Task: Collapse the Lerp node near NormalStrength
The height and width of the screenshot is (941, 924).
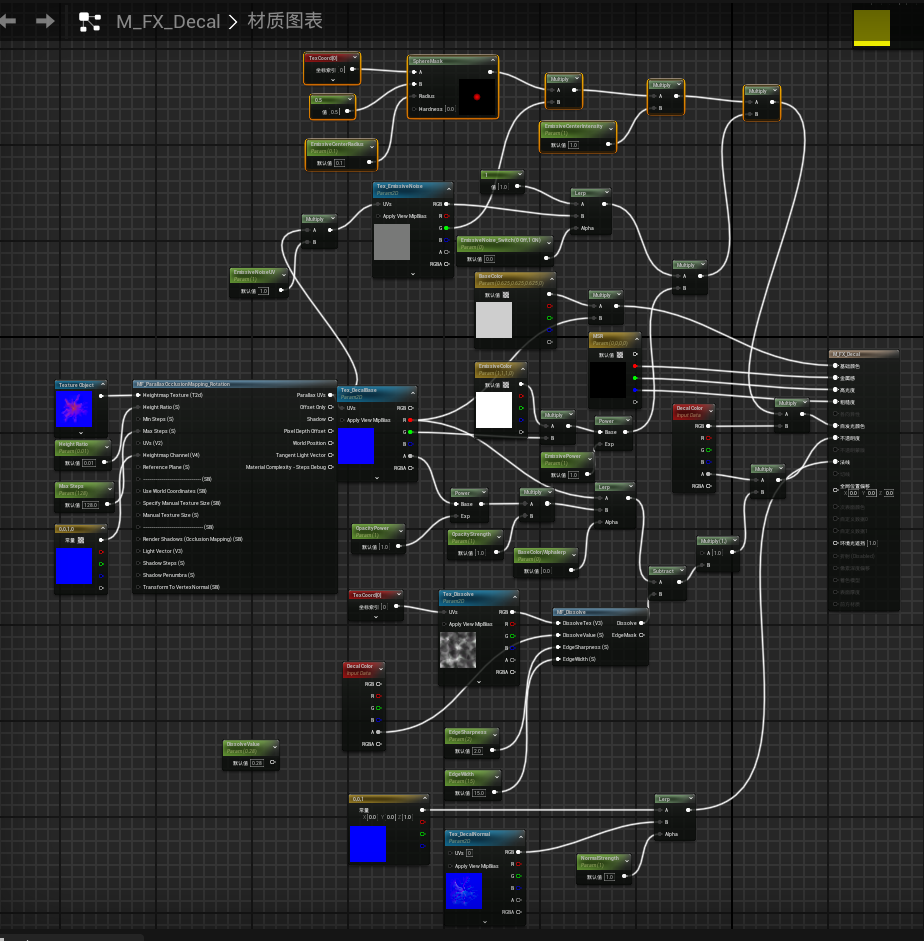Action: [x=691, y=799]
